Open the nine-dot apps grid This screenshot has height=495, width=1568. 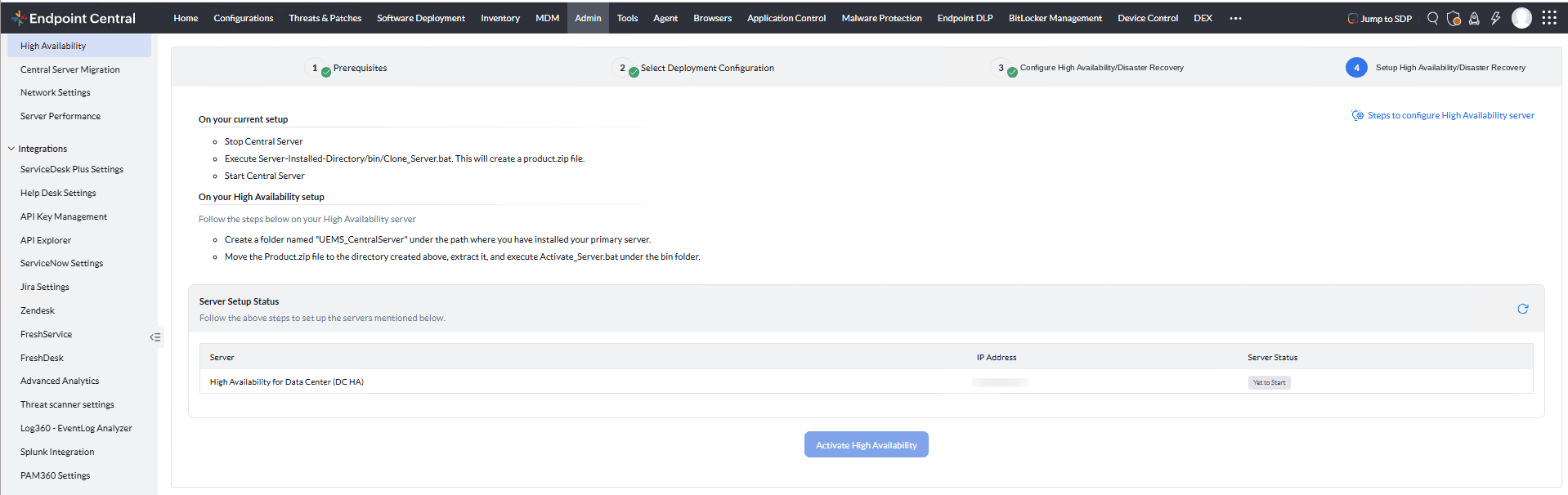click(x=1549, y=17)
